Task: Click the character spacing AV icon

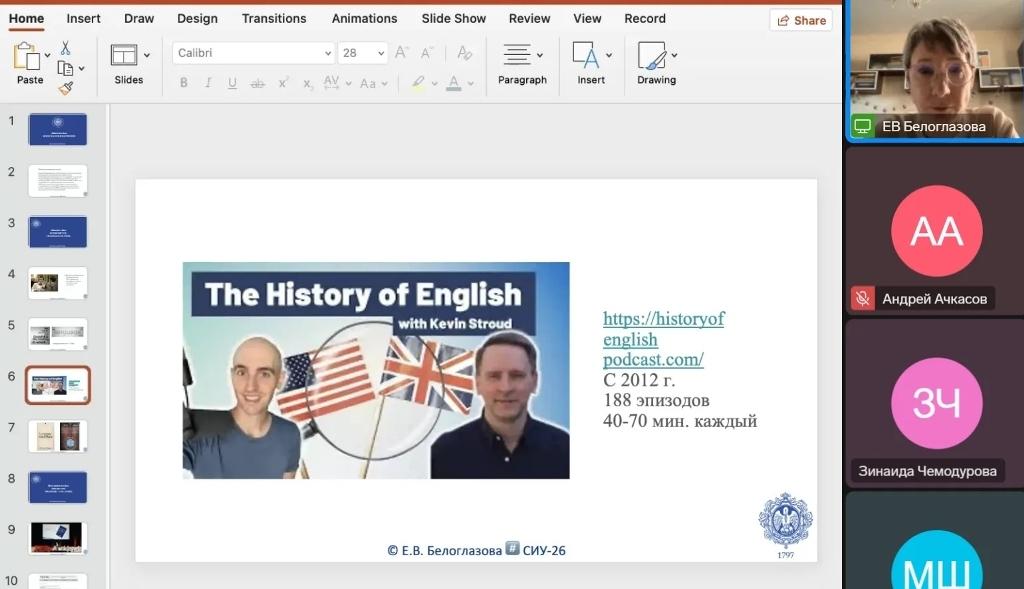Action: click(x=331, y=82)
